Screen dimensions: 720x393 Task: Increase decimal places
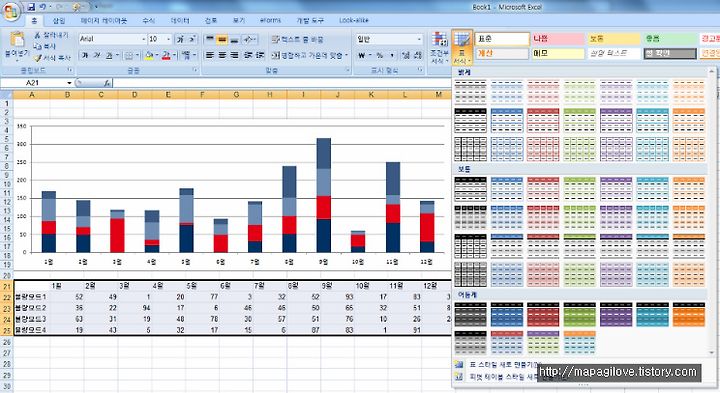(x=405, y=56)
